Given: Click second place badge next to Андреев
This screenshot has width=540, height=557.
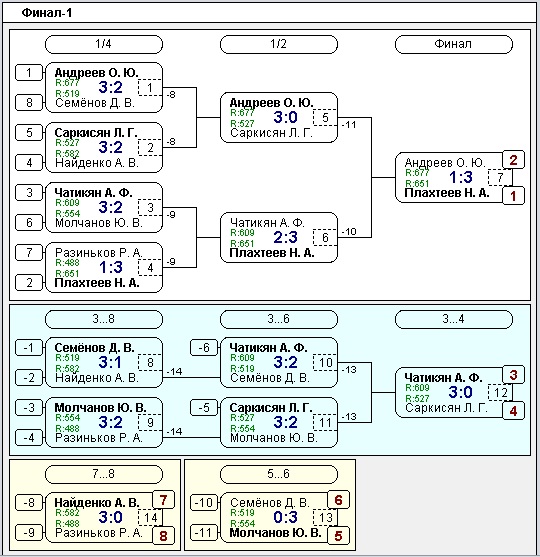Looking at the screenshot, I should [513, 160].
